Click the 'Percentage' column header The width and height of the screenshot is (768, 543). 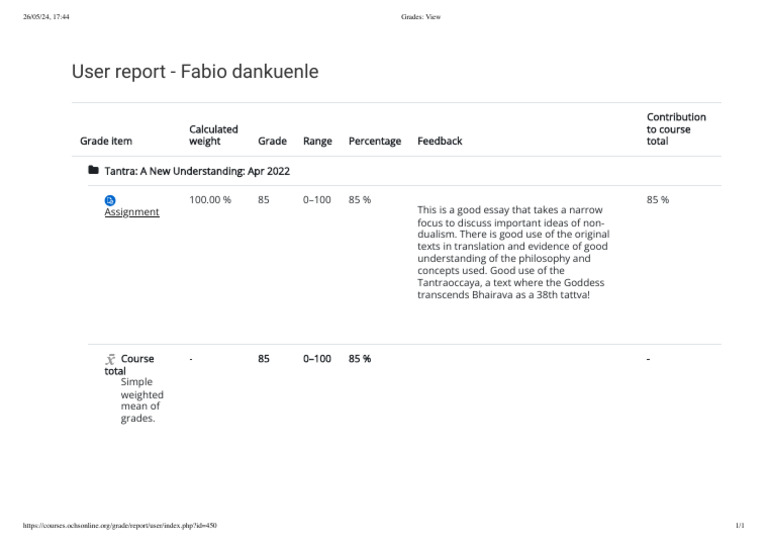[375, 141]
